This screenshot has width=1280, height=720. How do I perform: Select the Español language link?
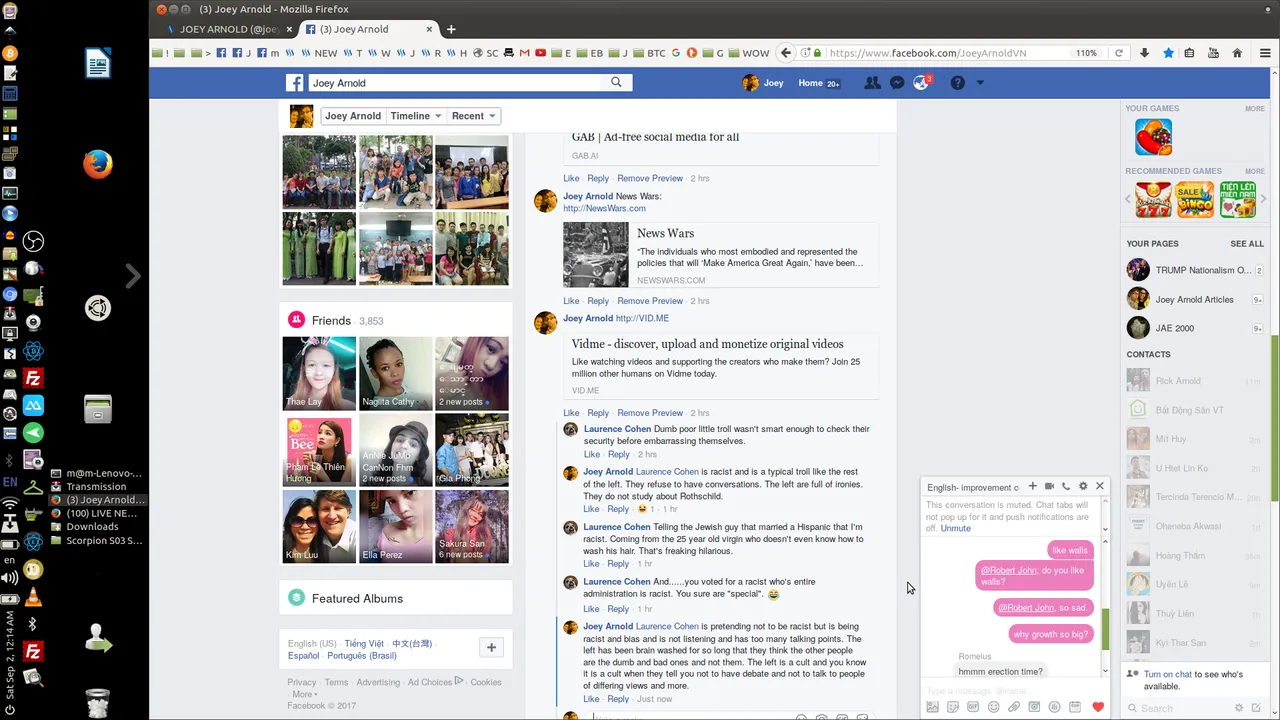pos(303,655)
